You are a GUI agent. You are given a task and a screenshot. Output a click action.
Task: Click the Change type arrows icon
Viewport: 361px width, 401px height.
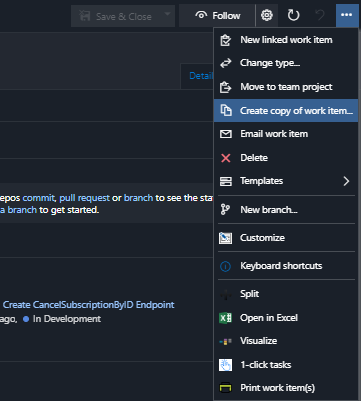pyautogui.click(x=226, y=63)
